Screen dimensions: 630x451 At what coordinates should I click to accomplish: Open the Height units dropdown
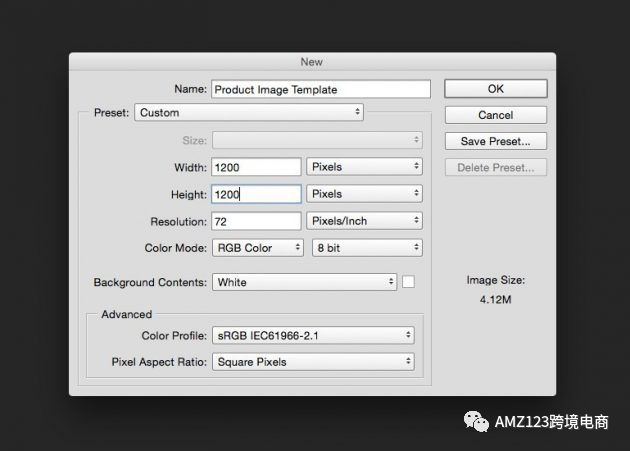365,194
